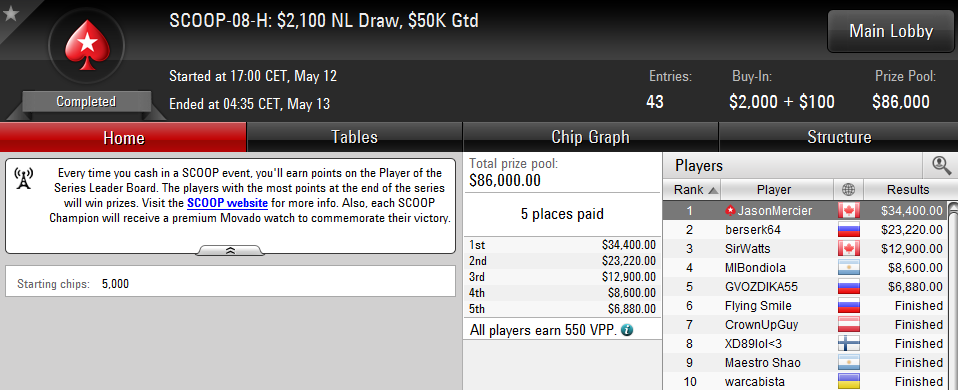Collapse the SCOOP news panel

[x=231, y=250]
